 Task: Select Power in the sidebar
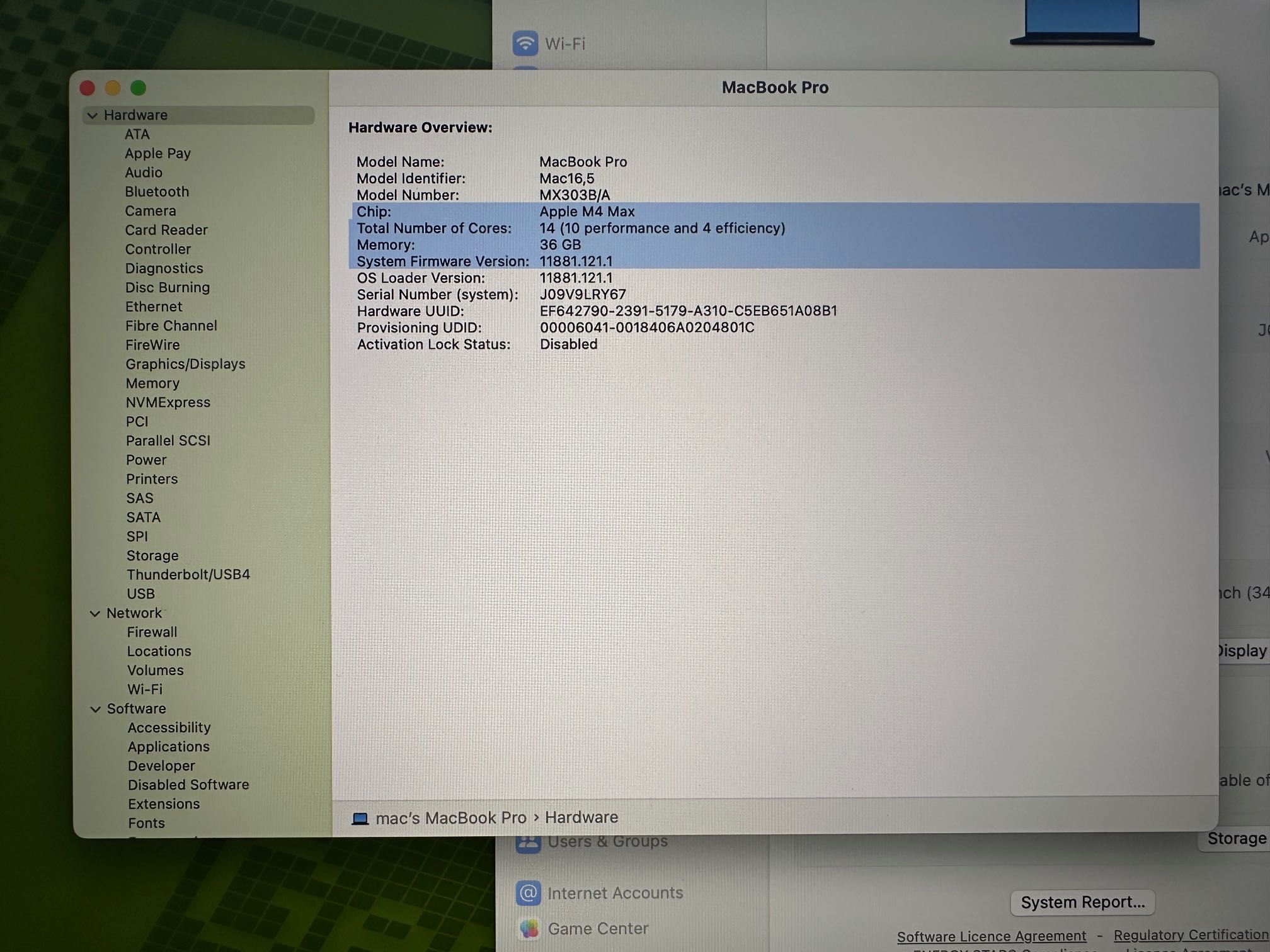146,460
